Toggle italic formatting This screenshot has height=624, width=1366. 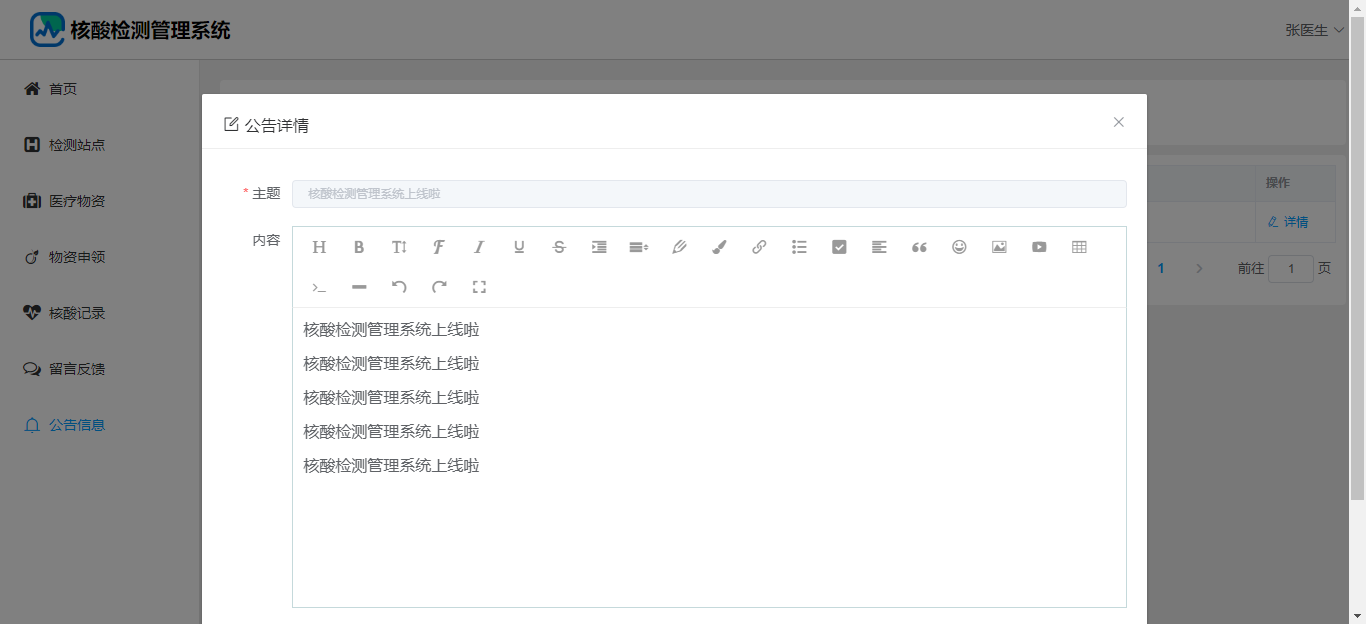[x=479, y=247]
